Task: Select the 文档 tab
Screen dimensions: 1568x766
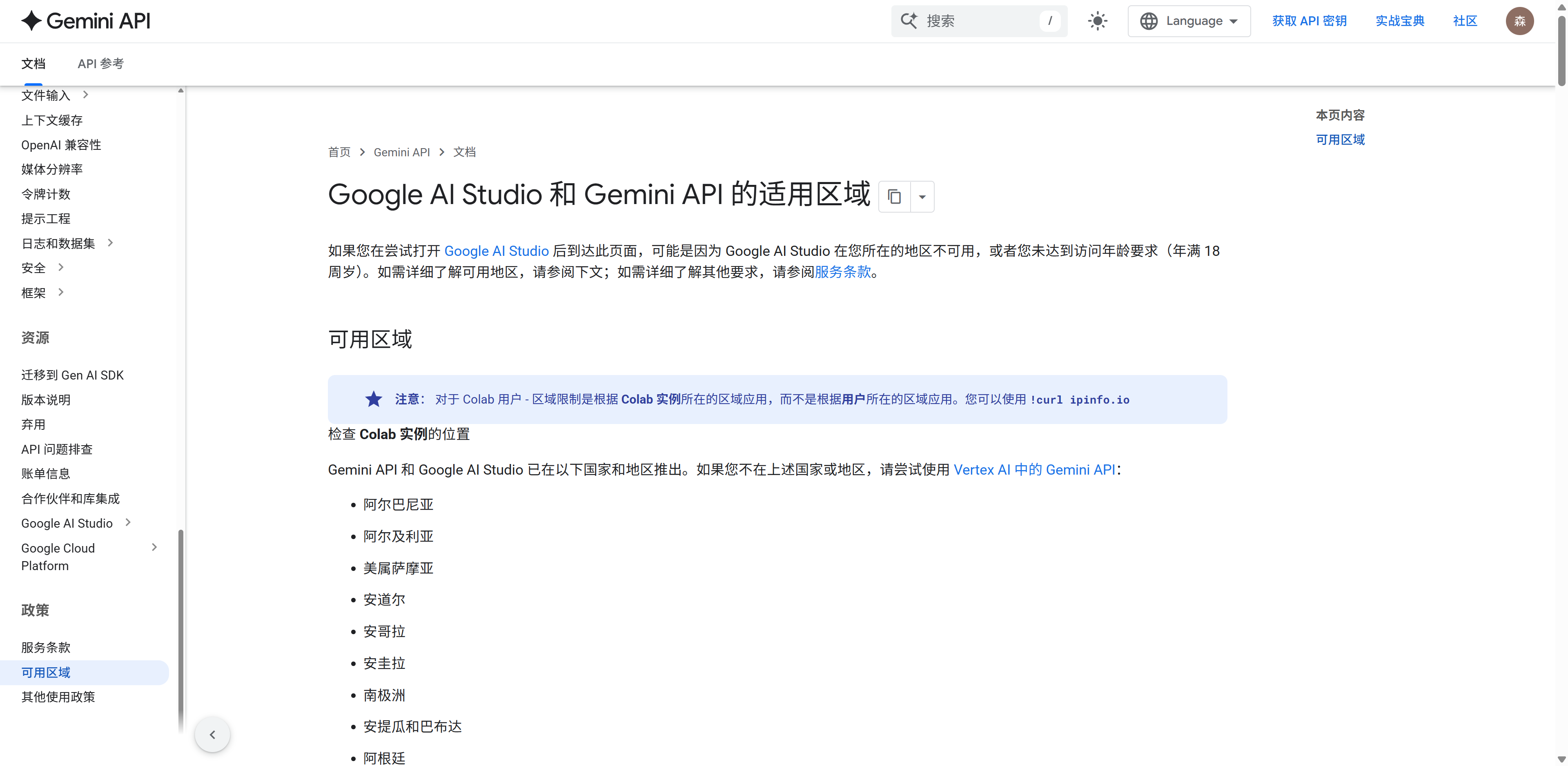Action: click(x=33, y=64)
